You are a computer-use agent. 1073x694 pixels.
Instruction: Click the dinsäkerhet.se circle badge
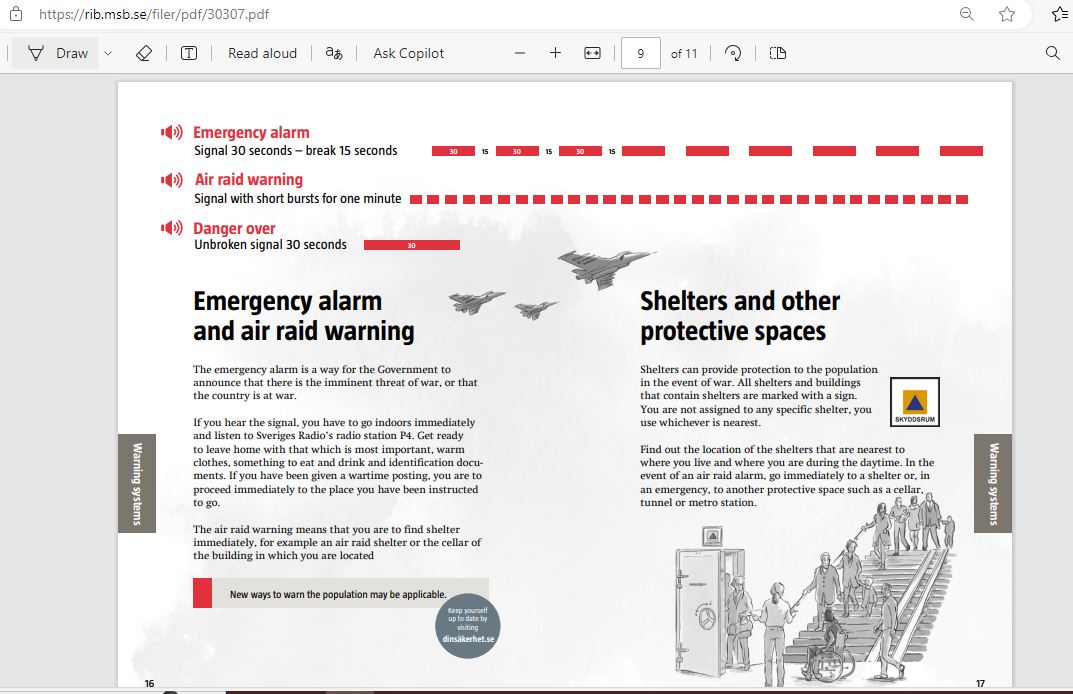468,626
